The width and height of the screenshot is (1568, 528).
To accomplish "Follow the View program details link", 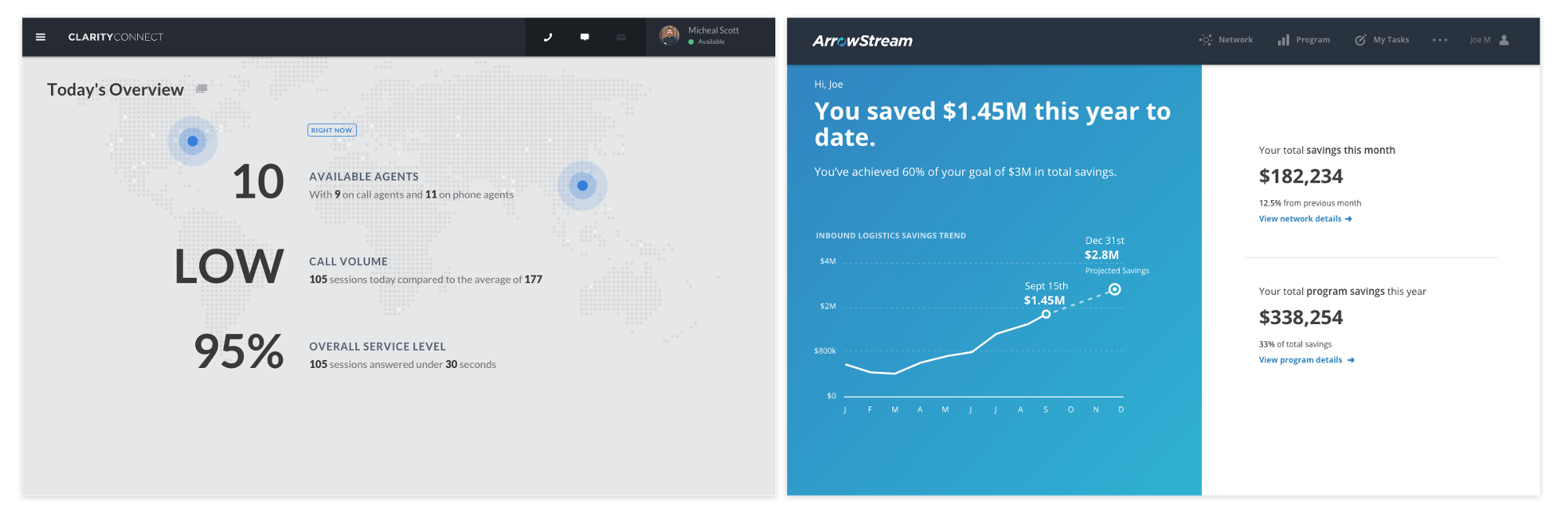I will pyautogui.click(x=1306, y=360).
